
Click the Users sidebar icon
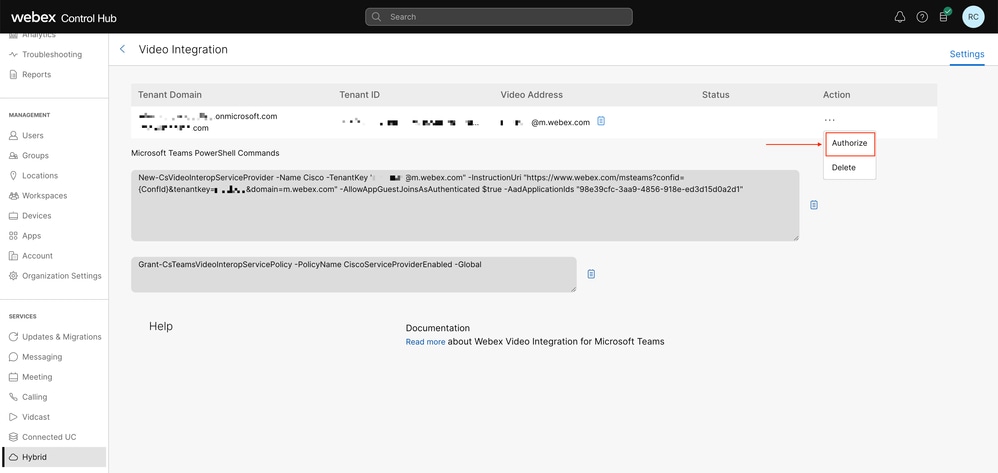[x=13, y=136]
